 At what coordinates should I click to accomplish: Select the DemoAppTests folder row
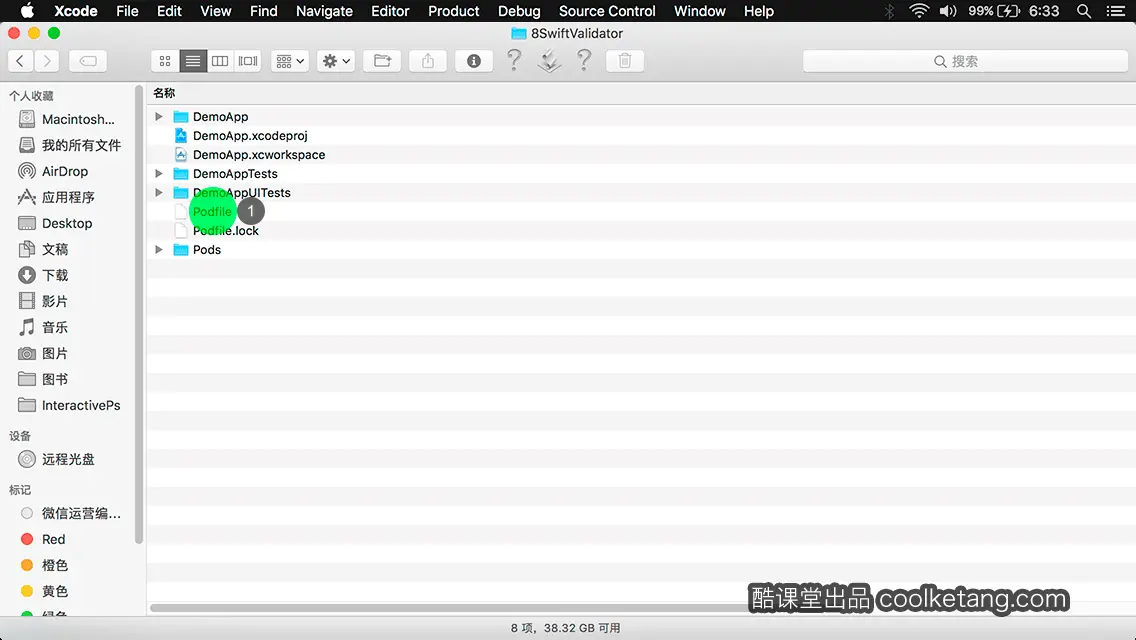(640, 173)
